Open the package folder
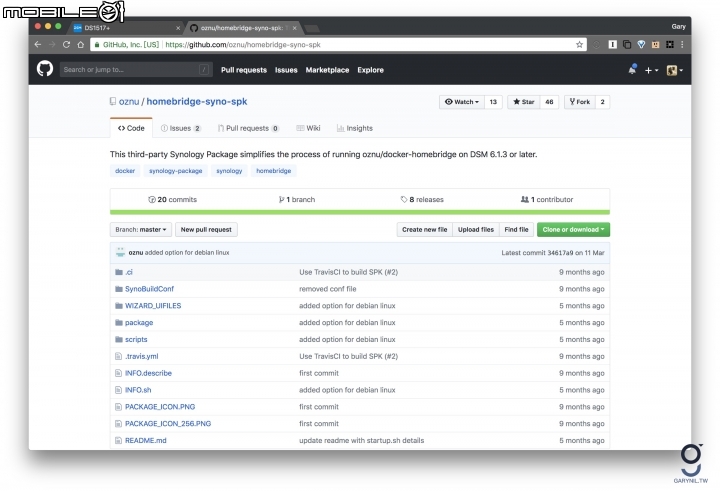The width and height of the screenshot is (720, 491). pyautogui.click(x=139, y=323)
